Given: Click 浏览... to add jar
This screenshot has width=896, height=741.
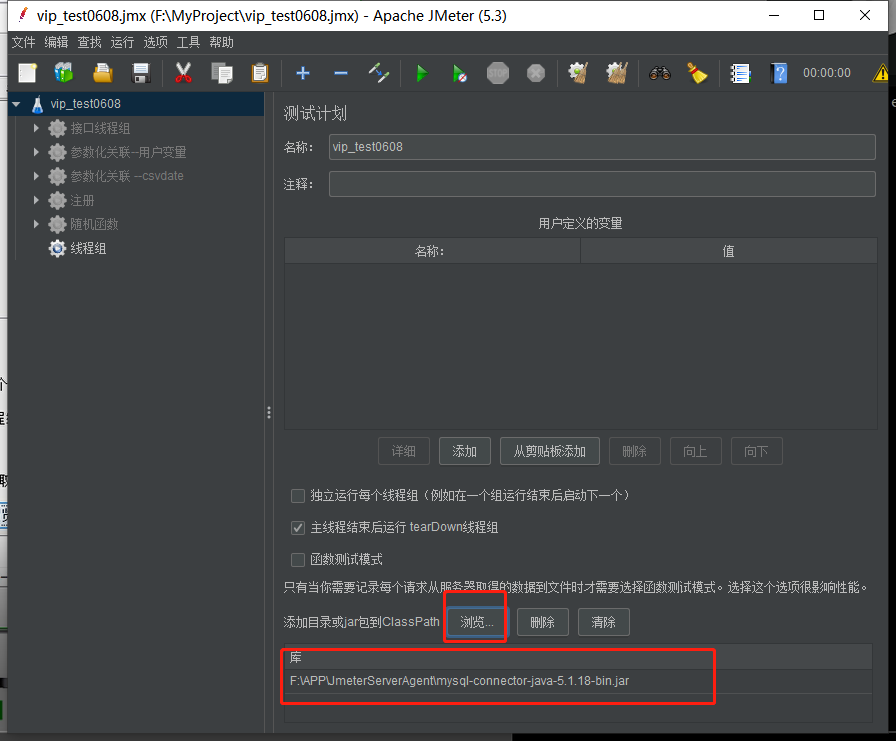Looking at the screenshot, I should point(477,622).
